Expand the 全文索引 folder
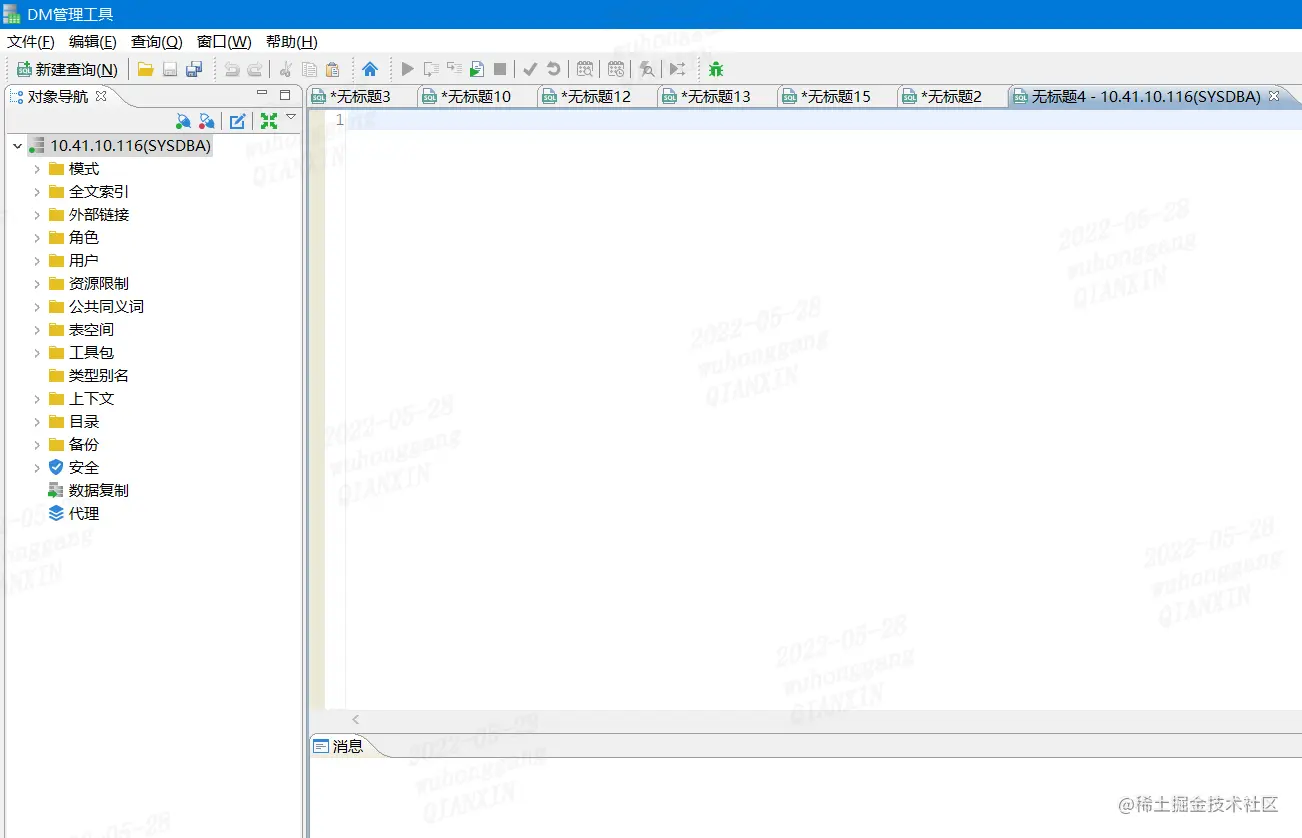 tap(37, 192)
